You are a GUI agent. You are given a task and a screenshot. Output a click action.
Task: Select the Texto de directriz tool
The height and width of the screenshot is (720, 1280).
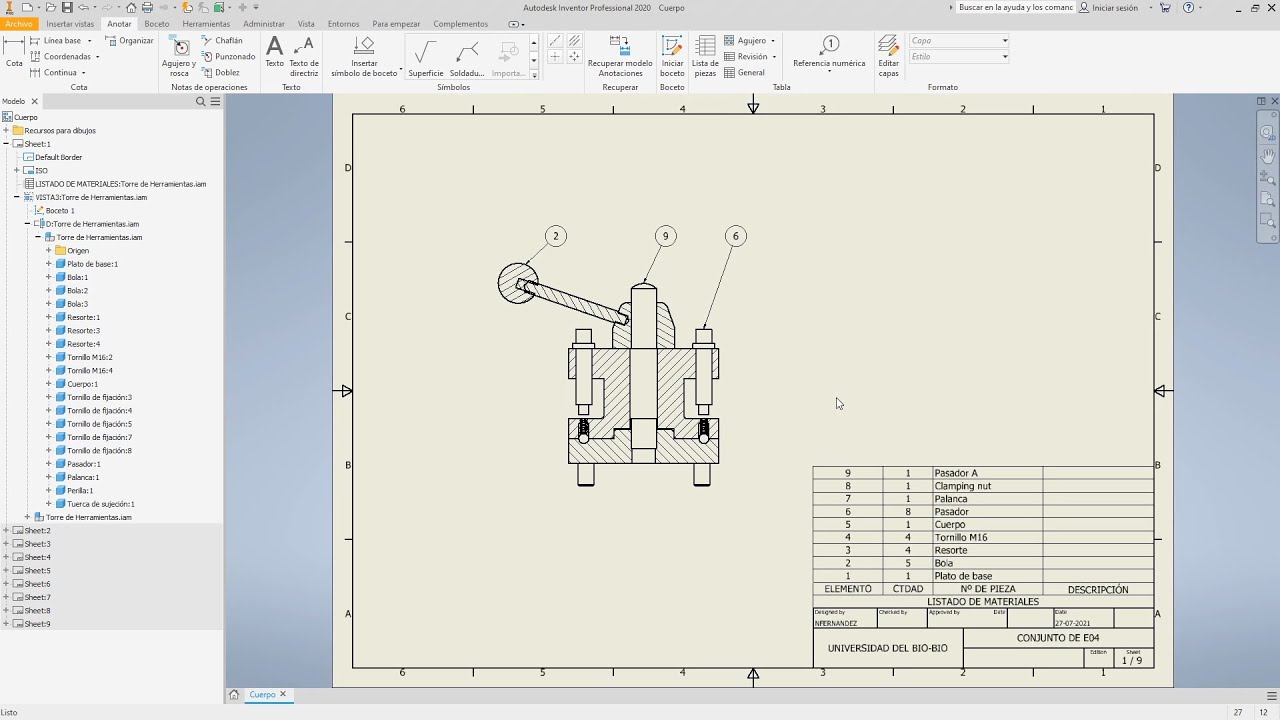[304, 57]
